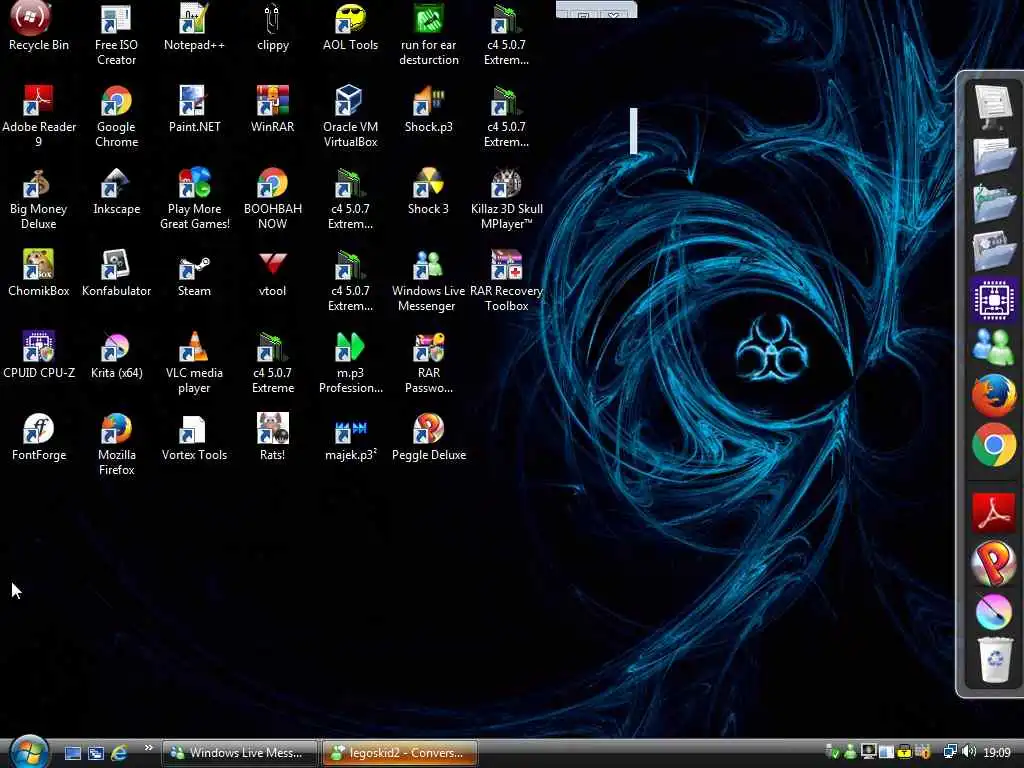The image size is (1024, 768).
Task: Open AOL Tools smiley icon
Action: click(x=350, y=26)
